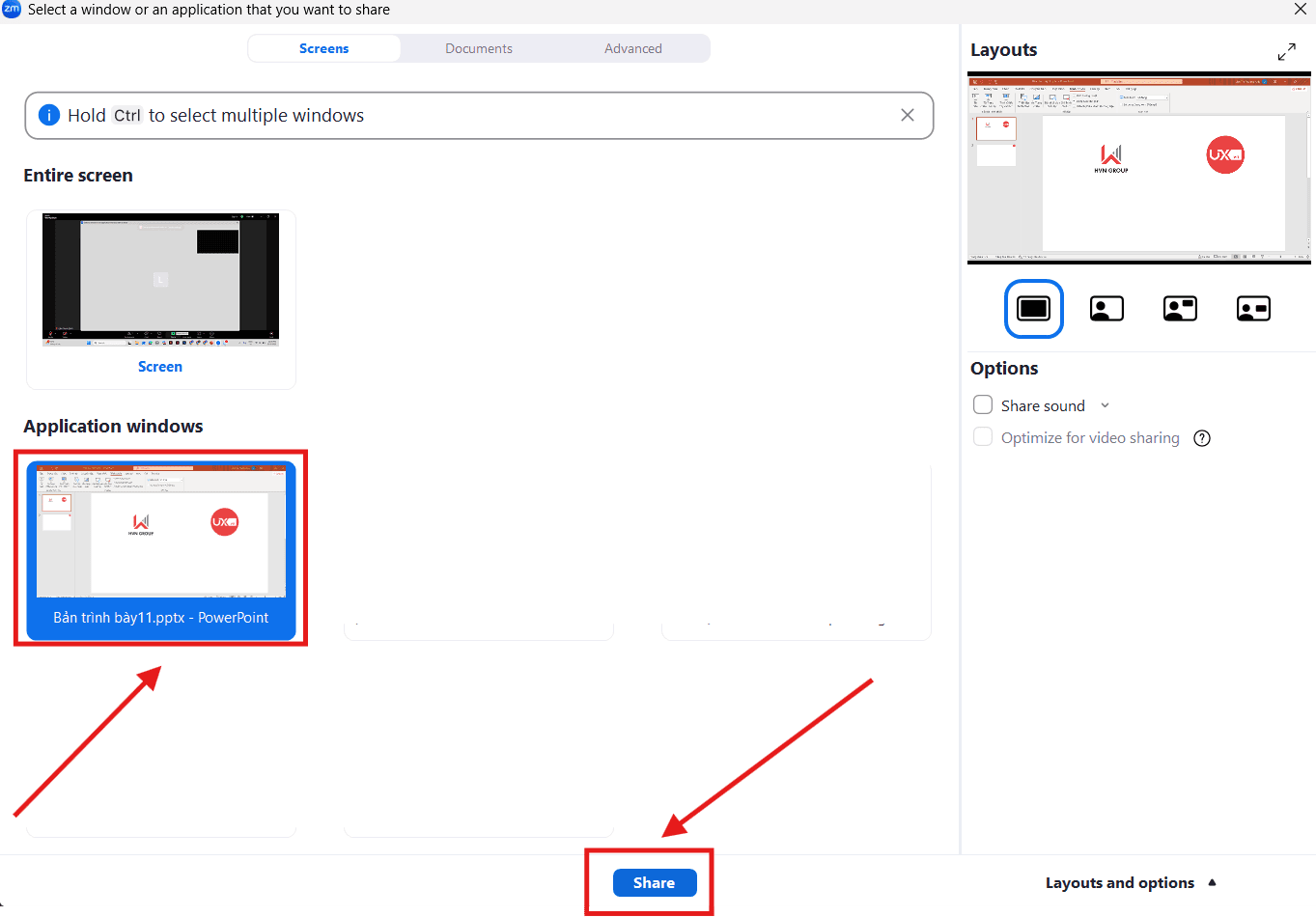1316x917 pixels.
Task: Select the Entire screen thumbnail
Action: [160, 279]
